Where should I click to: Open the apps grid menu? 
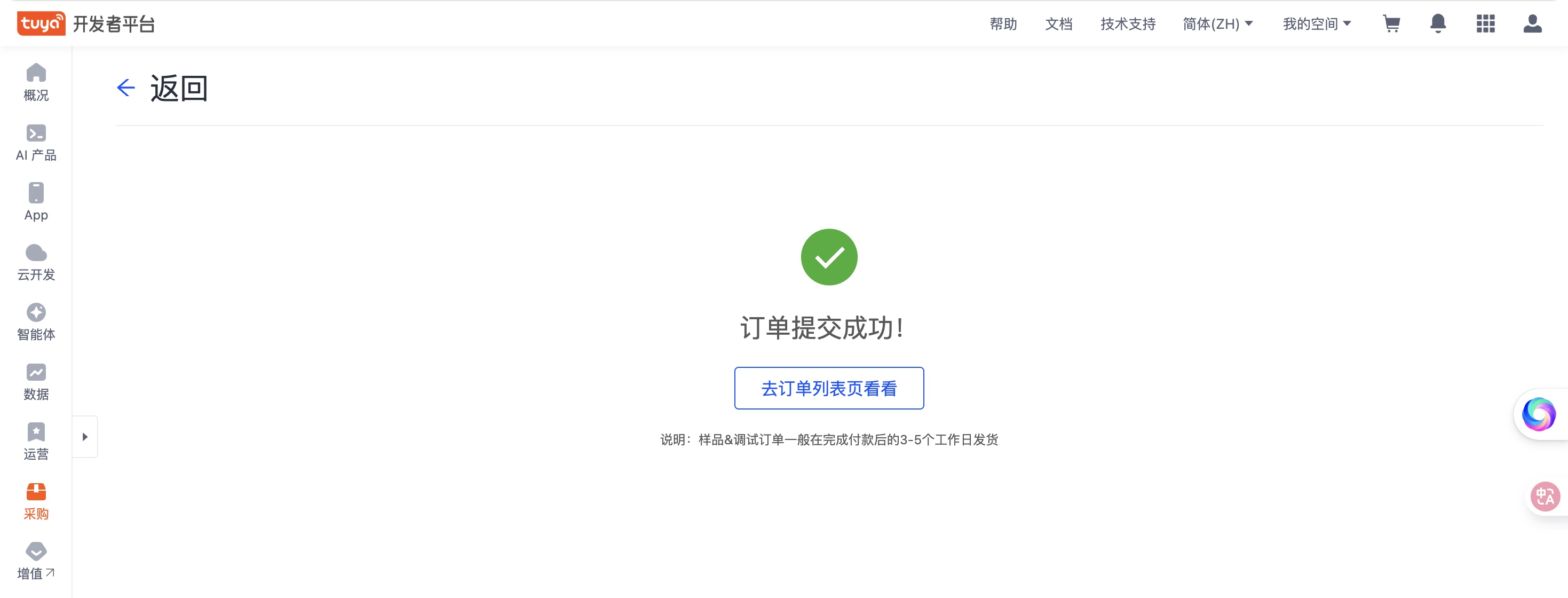pyautogui.click(x=1485, y=23)
